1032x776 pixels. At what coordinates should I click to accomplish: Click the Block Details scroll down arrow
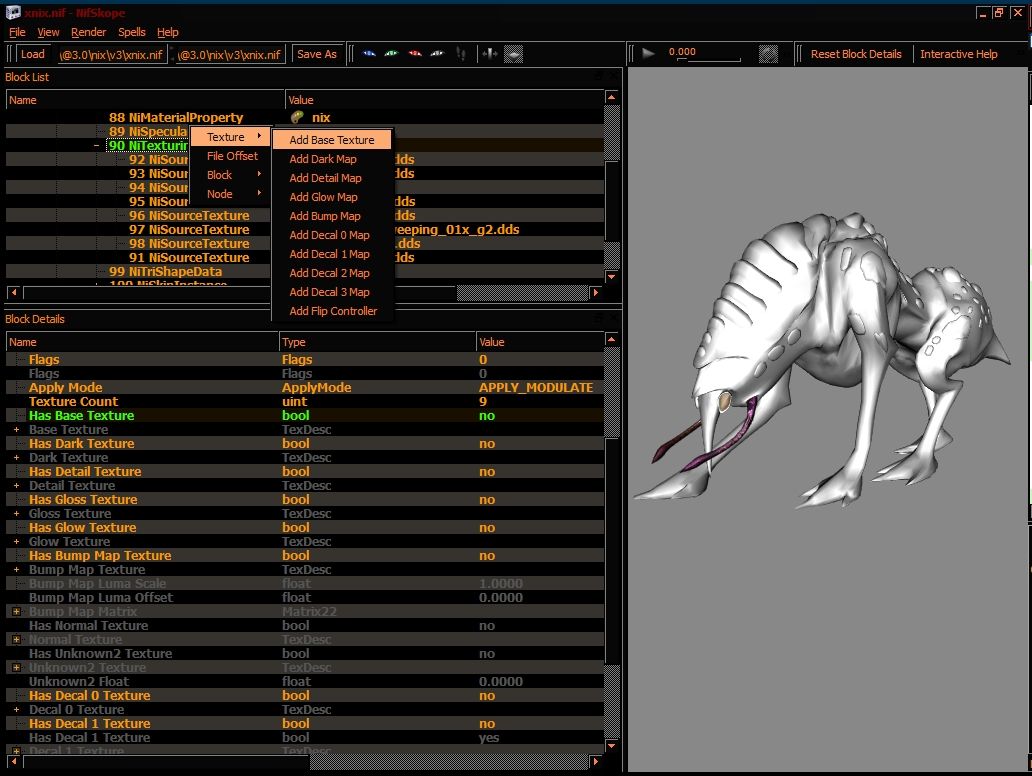611,745
